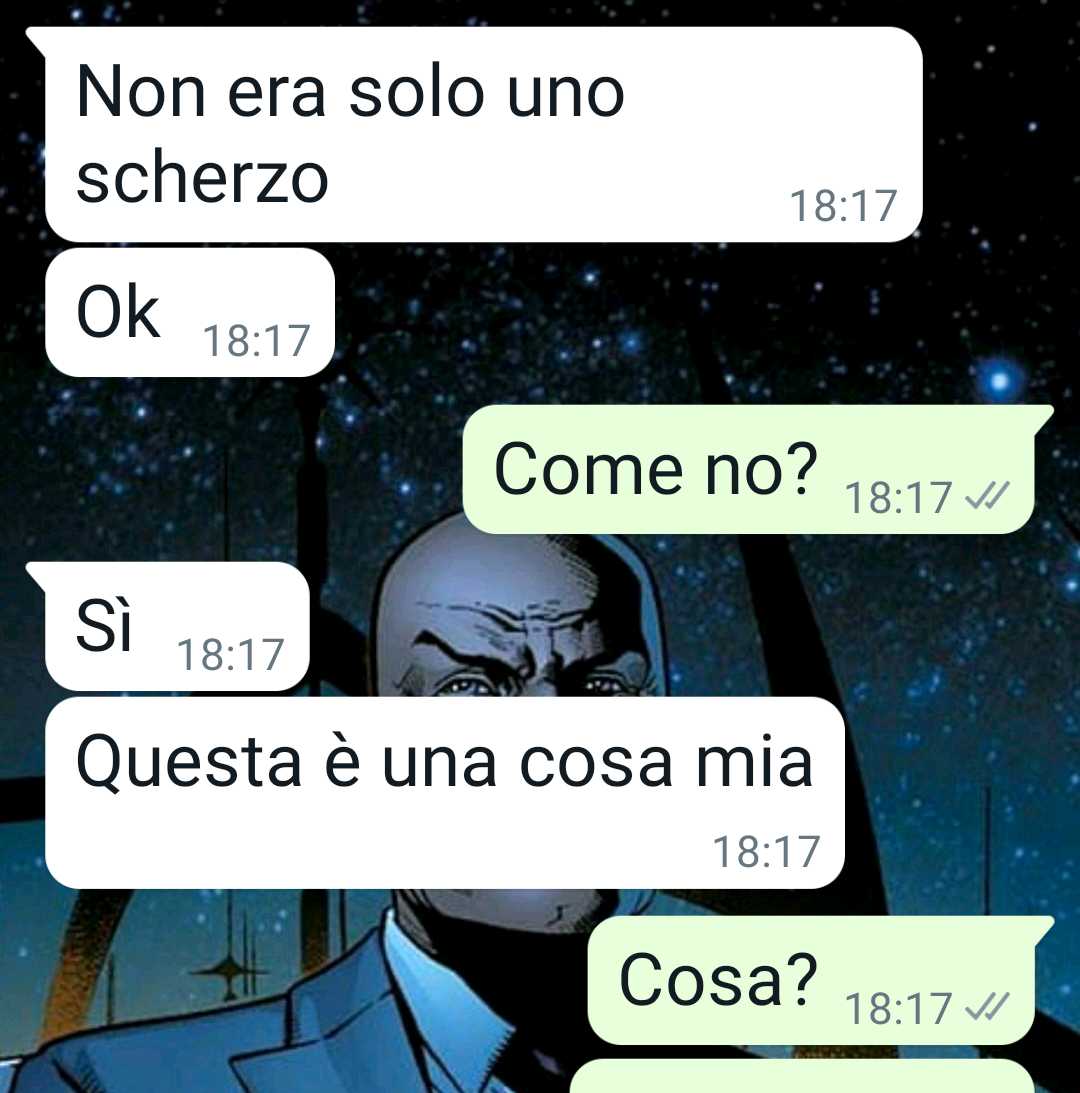This screenshot has width=1080, height=1093.
Task: Tap the word "scherzo" in the first message
Action: [x=202, y=178]
